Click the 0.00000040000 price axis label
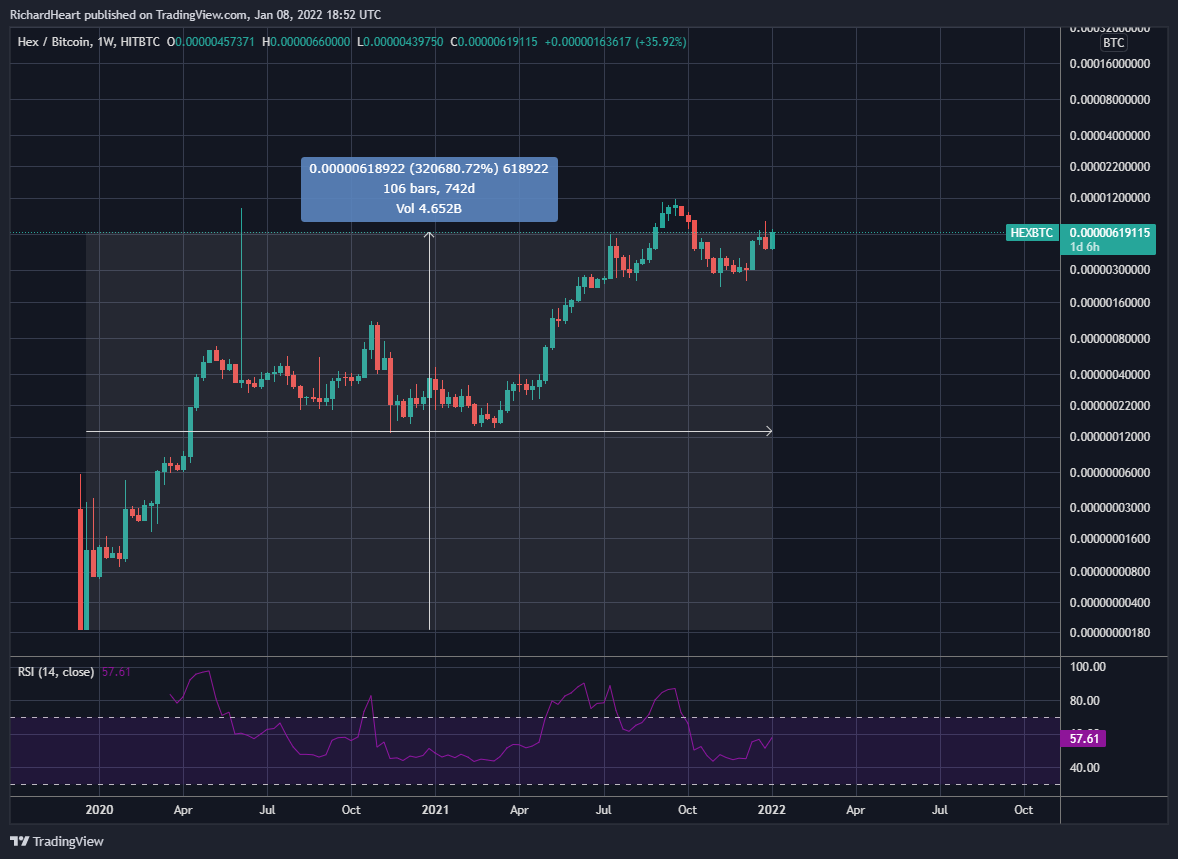1178x859 pixels. pos(1110,375)
